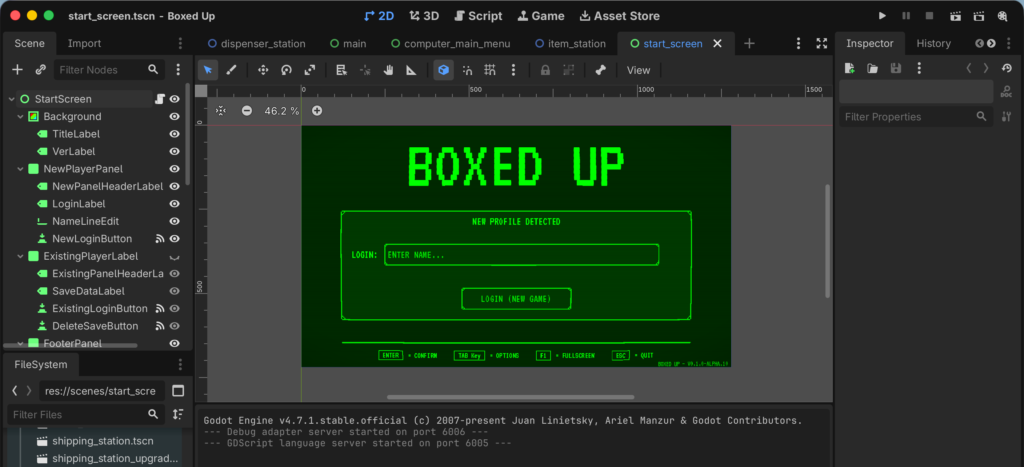This screenshot has width=1024, height=467.
Task: Zoom out with the minus button
Action: coord(247,111)
